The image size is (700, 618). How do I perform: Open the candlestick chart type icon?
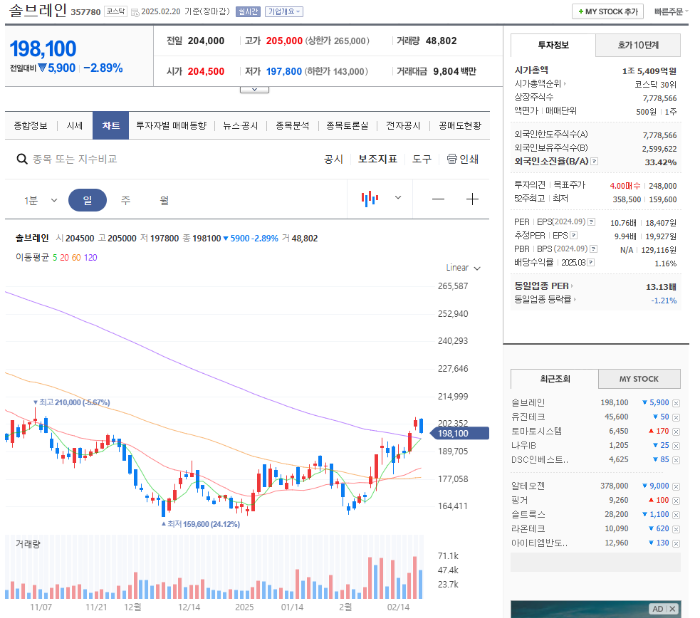coord(370,198)
